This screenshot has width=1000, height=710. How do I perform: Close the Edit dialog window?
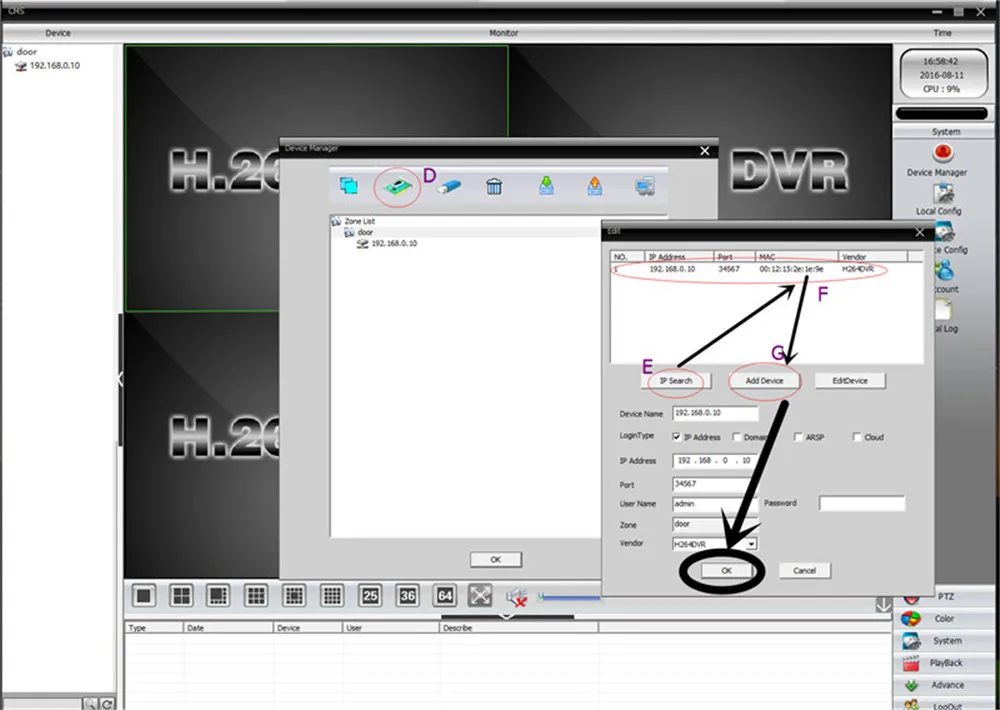pos(919,233)
